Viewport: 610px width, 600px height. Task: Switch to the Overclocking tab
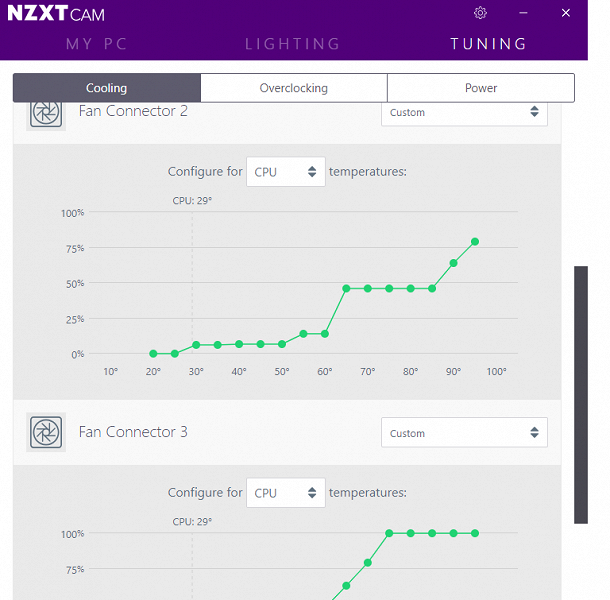pyautogui.click(x=294, y=88)
